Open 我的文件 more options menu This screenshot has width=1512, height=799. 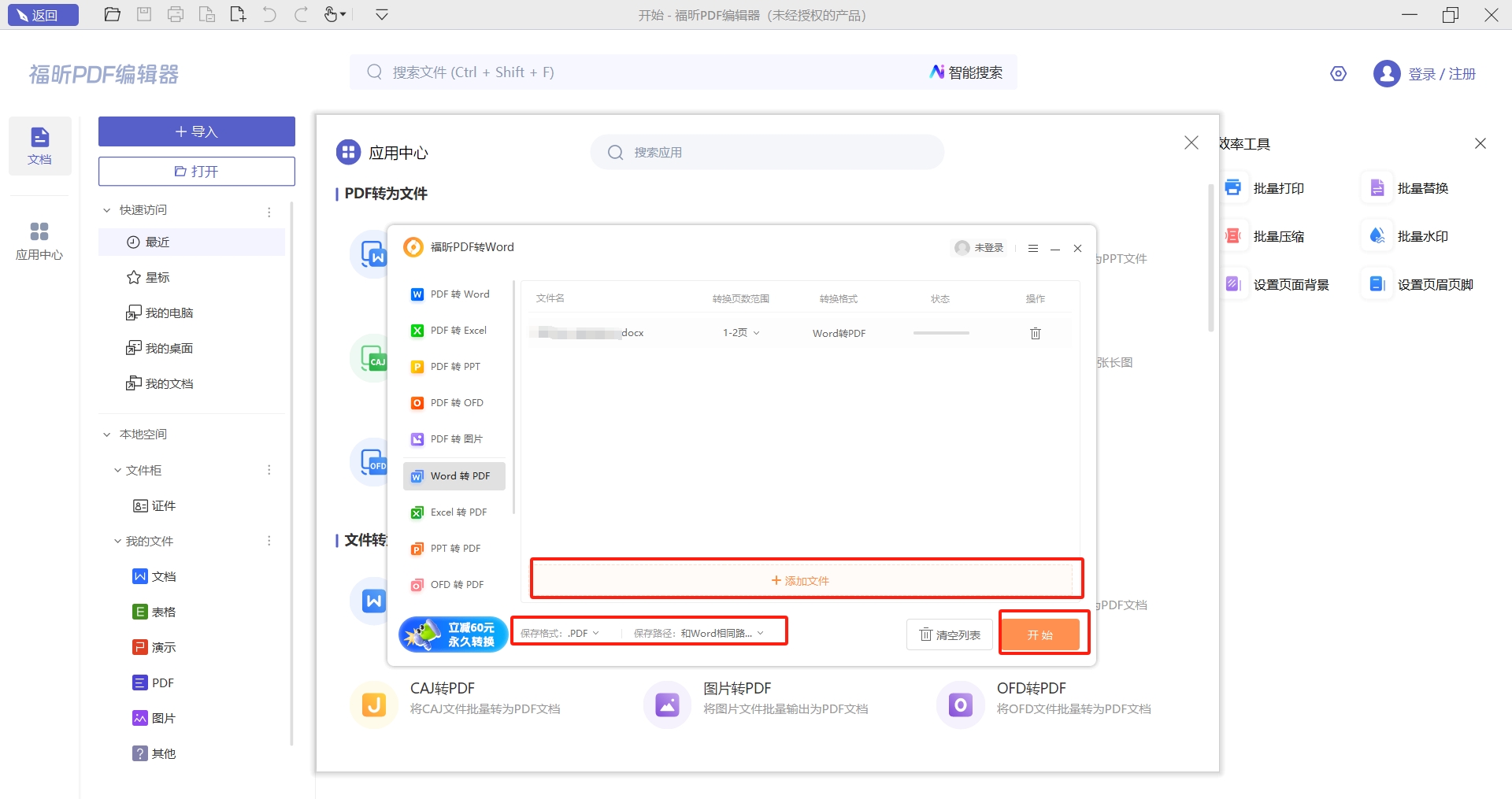269,541
